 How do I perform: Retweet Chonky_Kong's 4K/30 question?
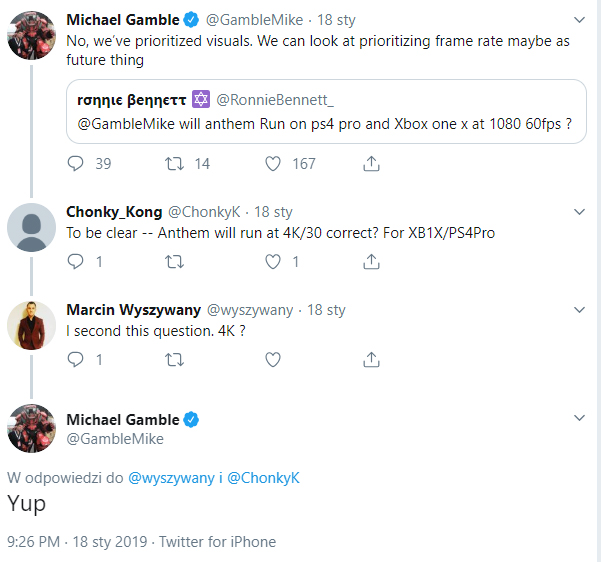tap(174, 262)
